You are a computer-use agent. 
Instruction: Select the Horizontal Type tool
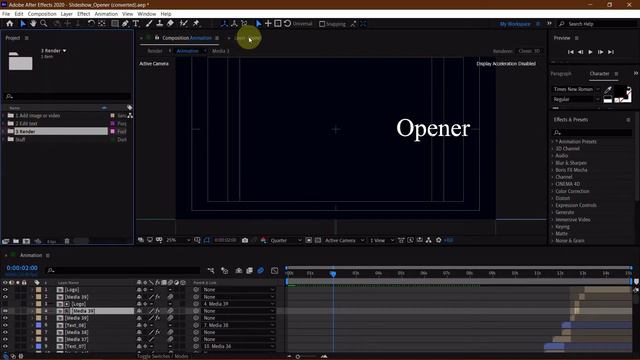[x=136, y=24]
